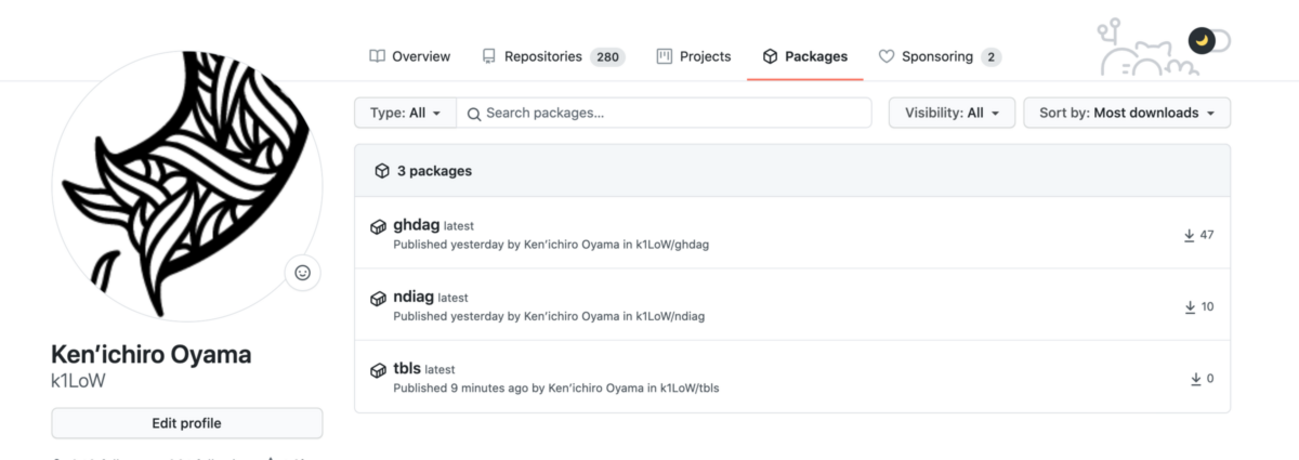Go to the Overview tab
Image resolution: width=1299 pixels, height=460 pixels.
coord(410,57)
